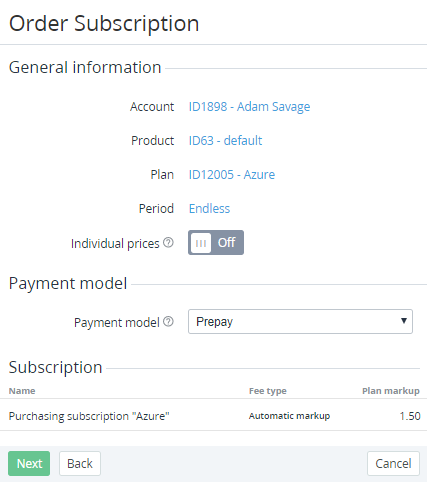The height and width of the screenshot is (486, 427).
Task: Click the toggle handle grip icon
Action: (201, 243)
